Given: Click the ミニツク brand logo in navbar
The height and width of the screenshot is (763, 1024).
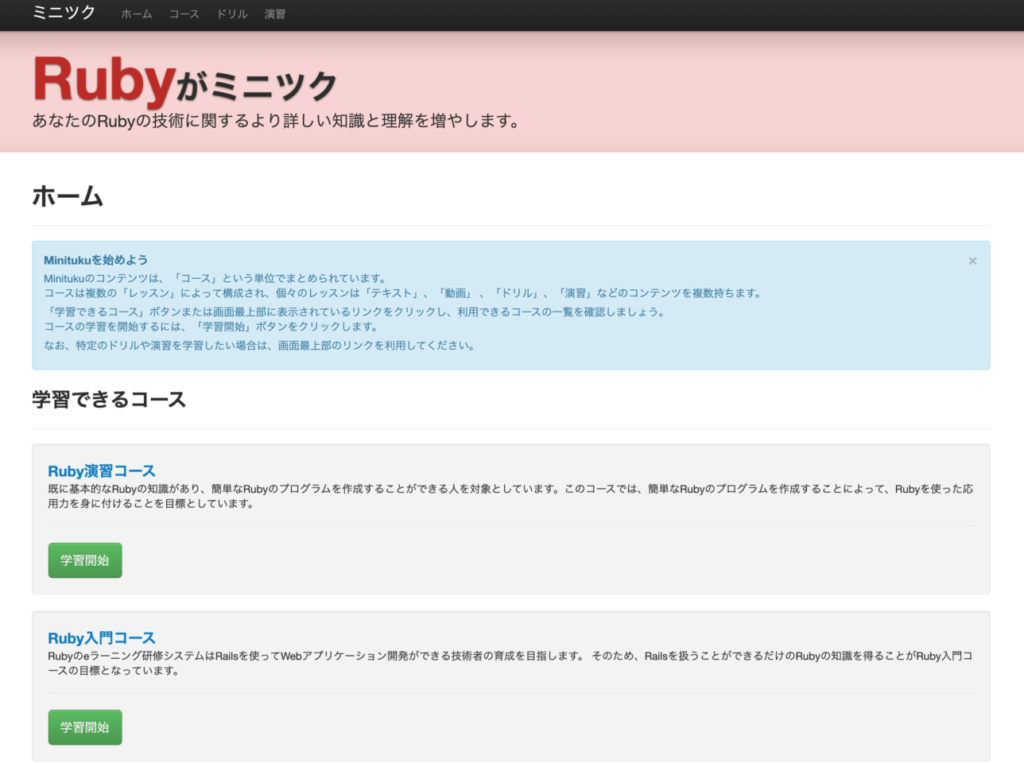Looking at the screenshot, I should click(64, 13).
